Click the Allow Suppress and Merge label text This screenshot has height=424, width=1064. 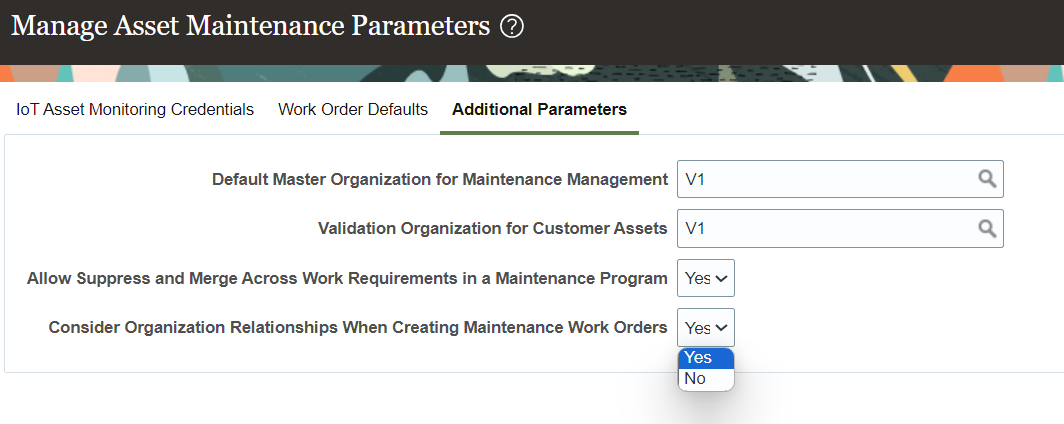point(347,278)
